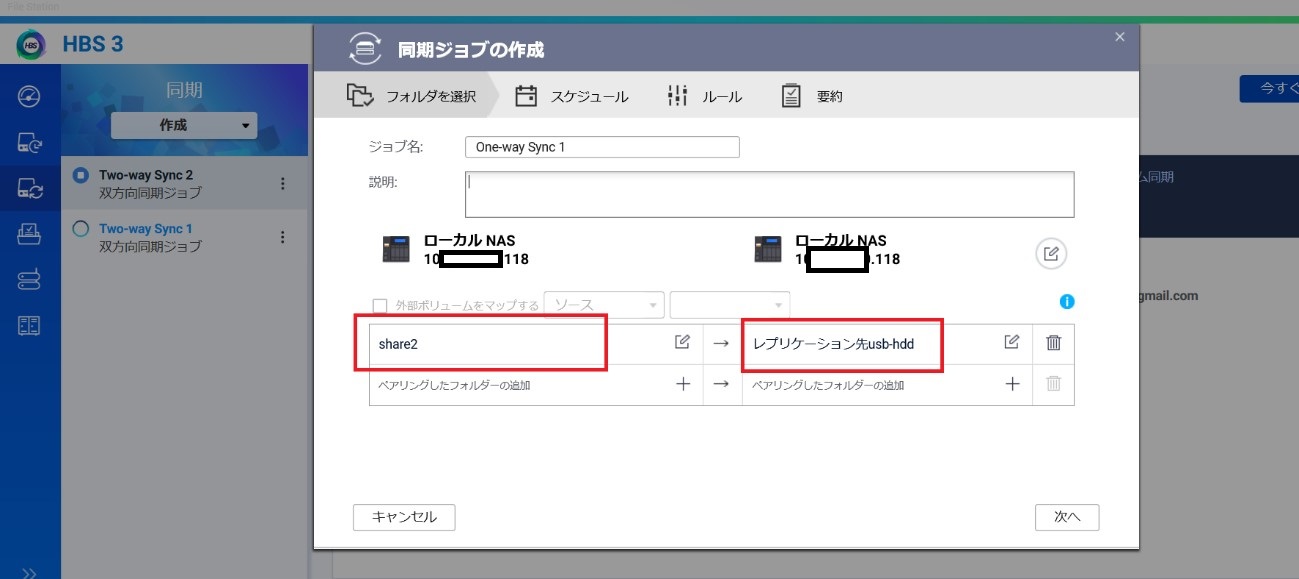Delete the share2 folder pair
1299x579 pixels.
click(1053, 343)
